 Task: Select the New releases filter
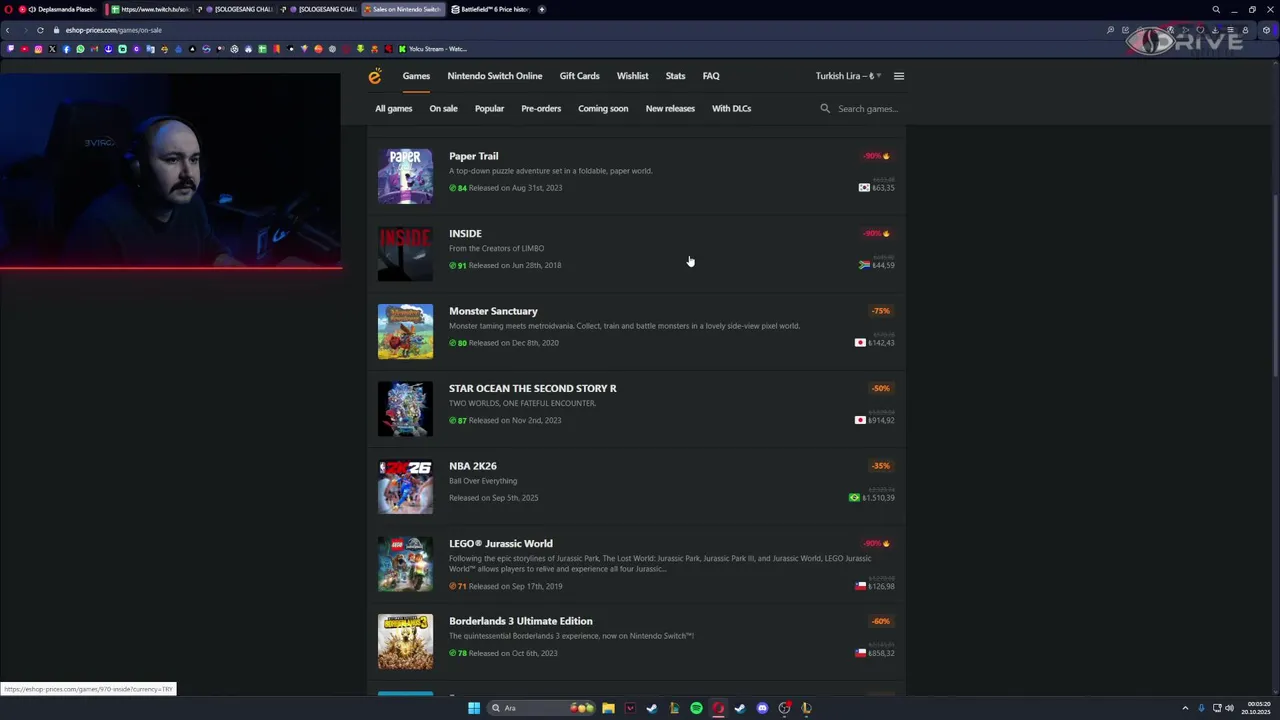pos(670,108)
